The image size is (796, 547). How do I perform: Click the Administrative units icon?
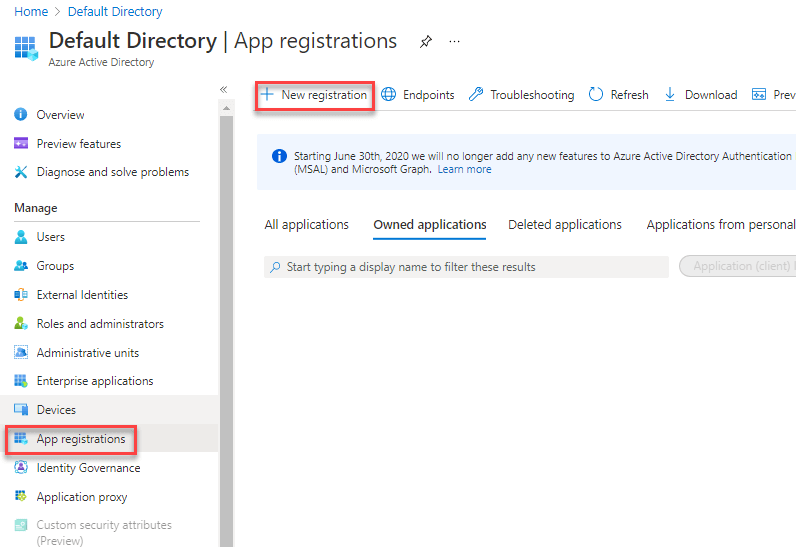coord(21,352)
